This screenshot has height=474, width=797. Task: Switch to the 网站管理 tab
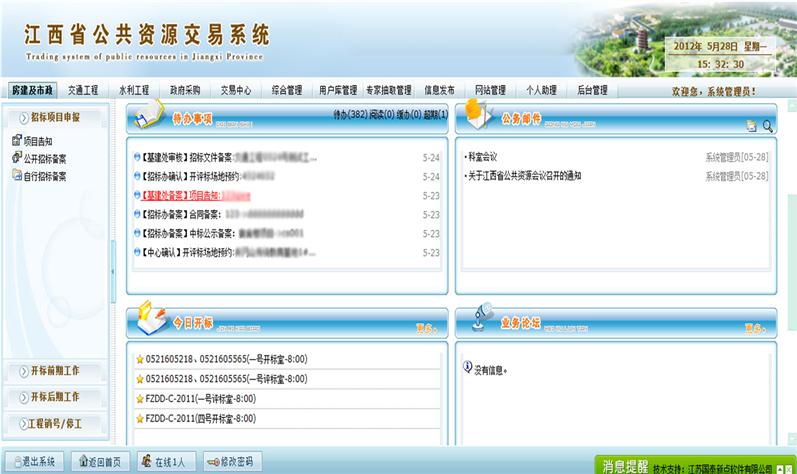pos(490,90)
